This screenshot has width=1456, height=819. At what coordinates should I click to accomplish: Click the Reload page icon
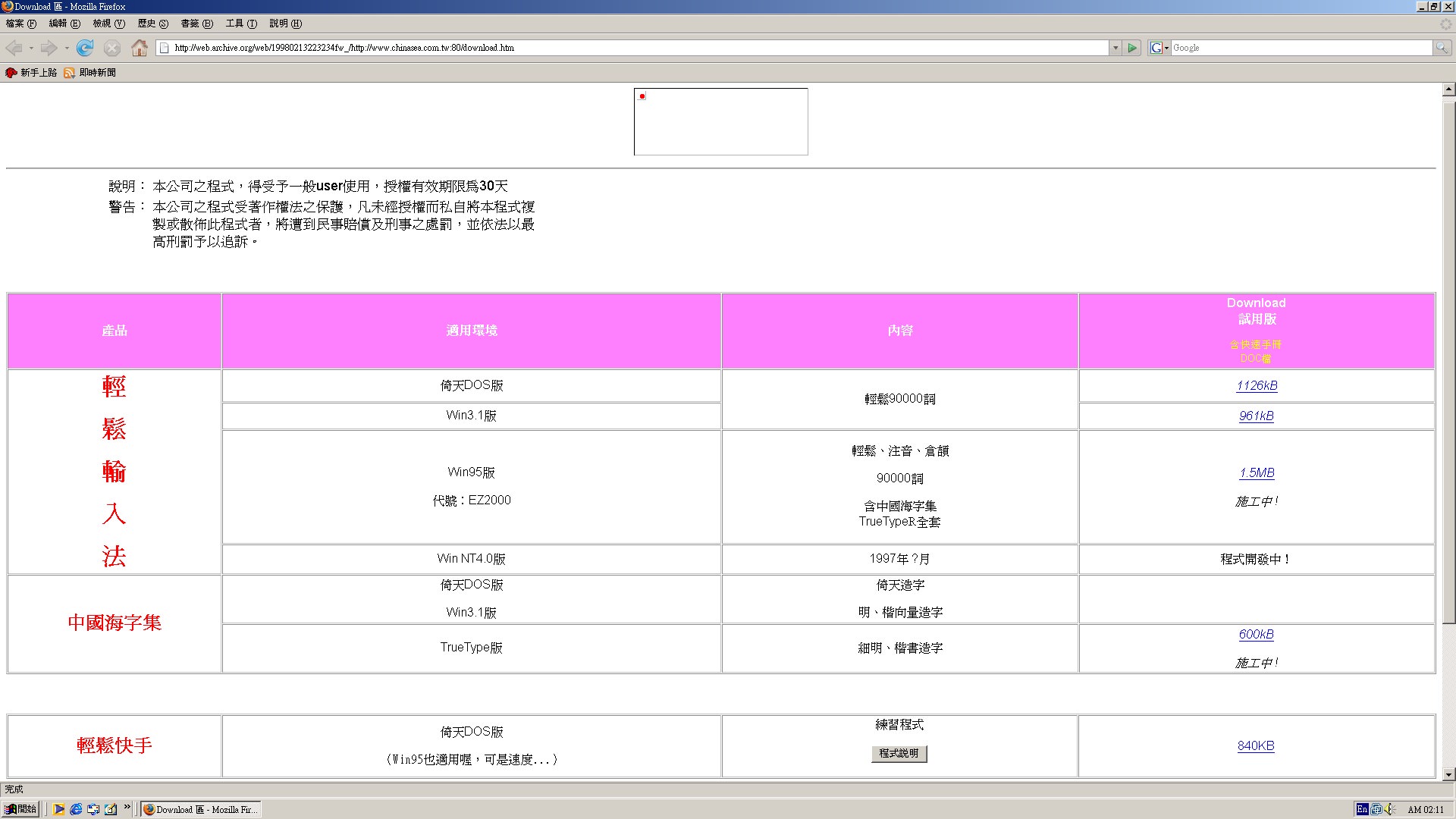pos(85,48)
